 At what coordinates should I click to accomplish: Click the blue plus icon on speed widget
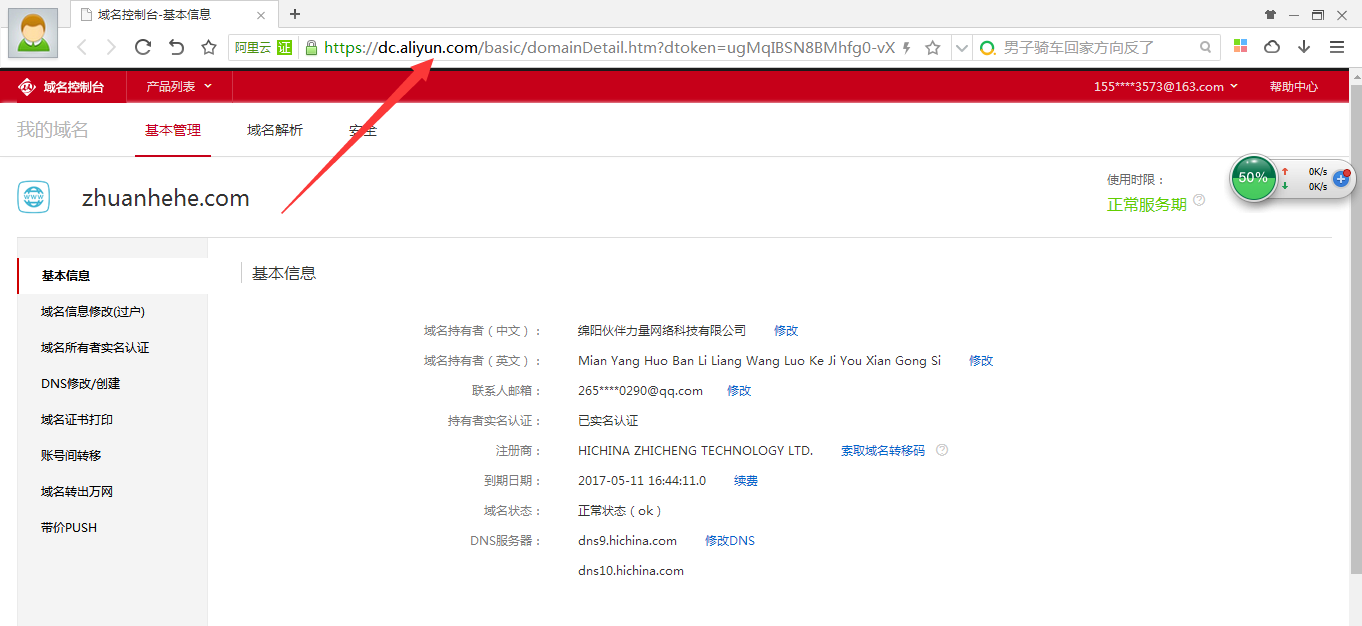tap(1342, 178)
